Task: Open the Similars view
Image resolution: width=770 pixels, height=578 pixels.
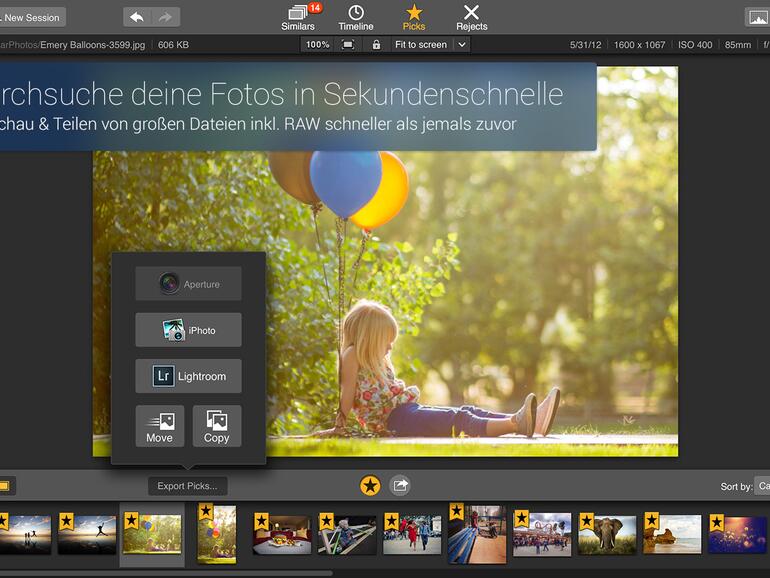Action: (298, 17)
